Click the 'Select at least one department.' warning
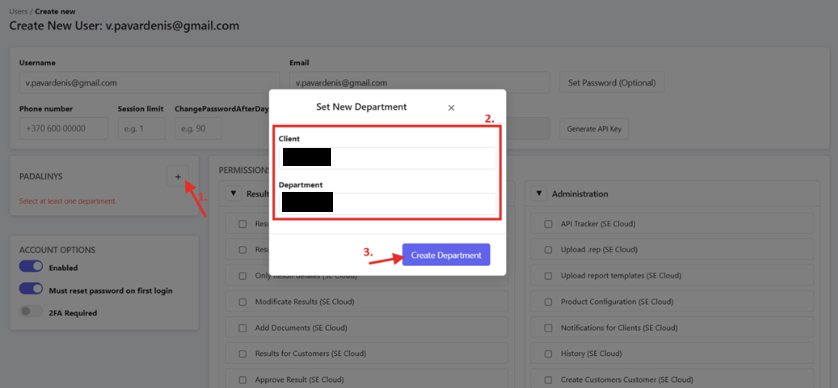 (x=68, y=201)
